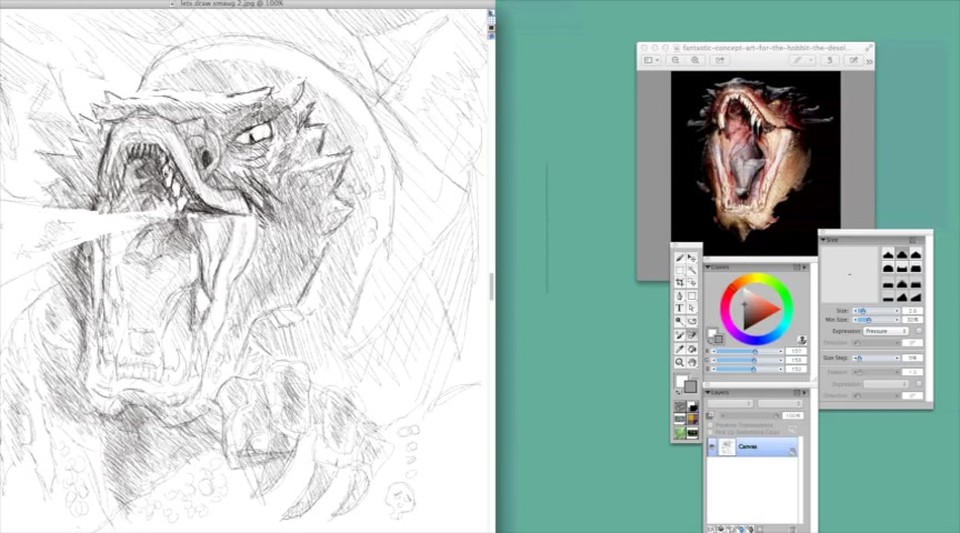Click the Share button in Preview
Screen dimensions: 960x533
(719, 60)
